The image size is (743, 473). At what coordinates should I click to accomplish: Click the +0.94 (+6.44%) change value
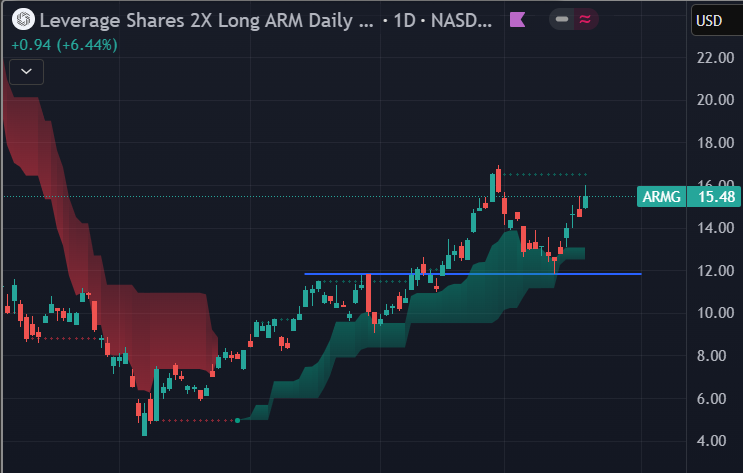pos(64,45)
